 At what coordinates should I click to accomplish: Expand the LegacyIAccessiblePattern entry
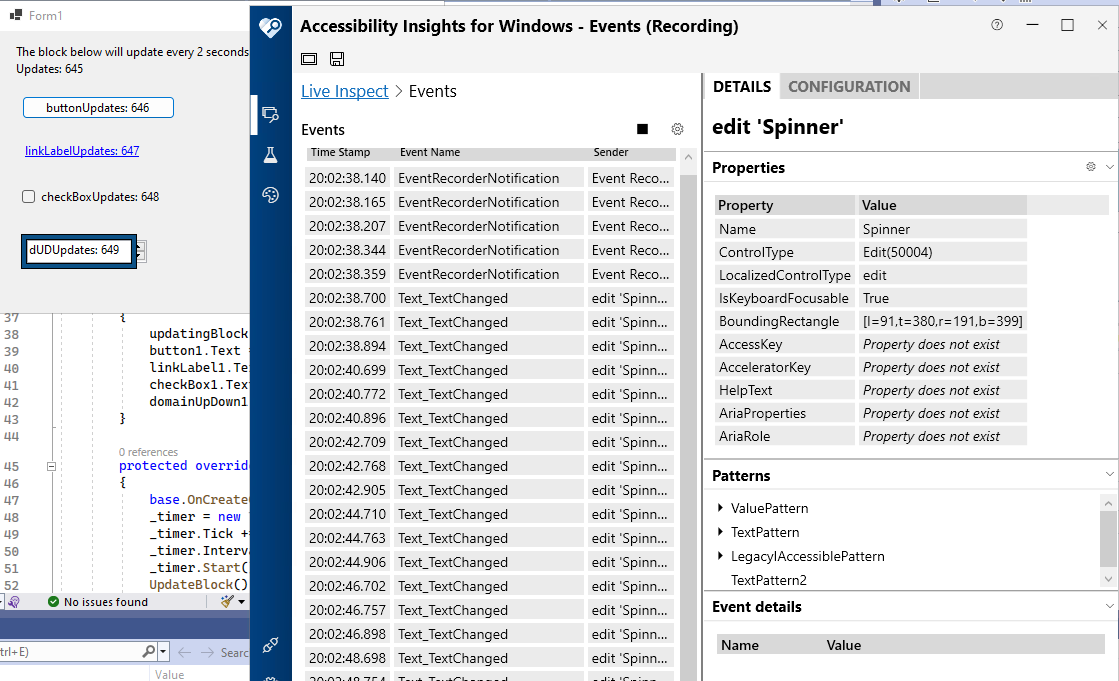722,556
